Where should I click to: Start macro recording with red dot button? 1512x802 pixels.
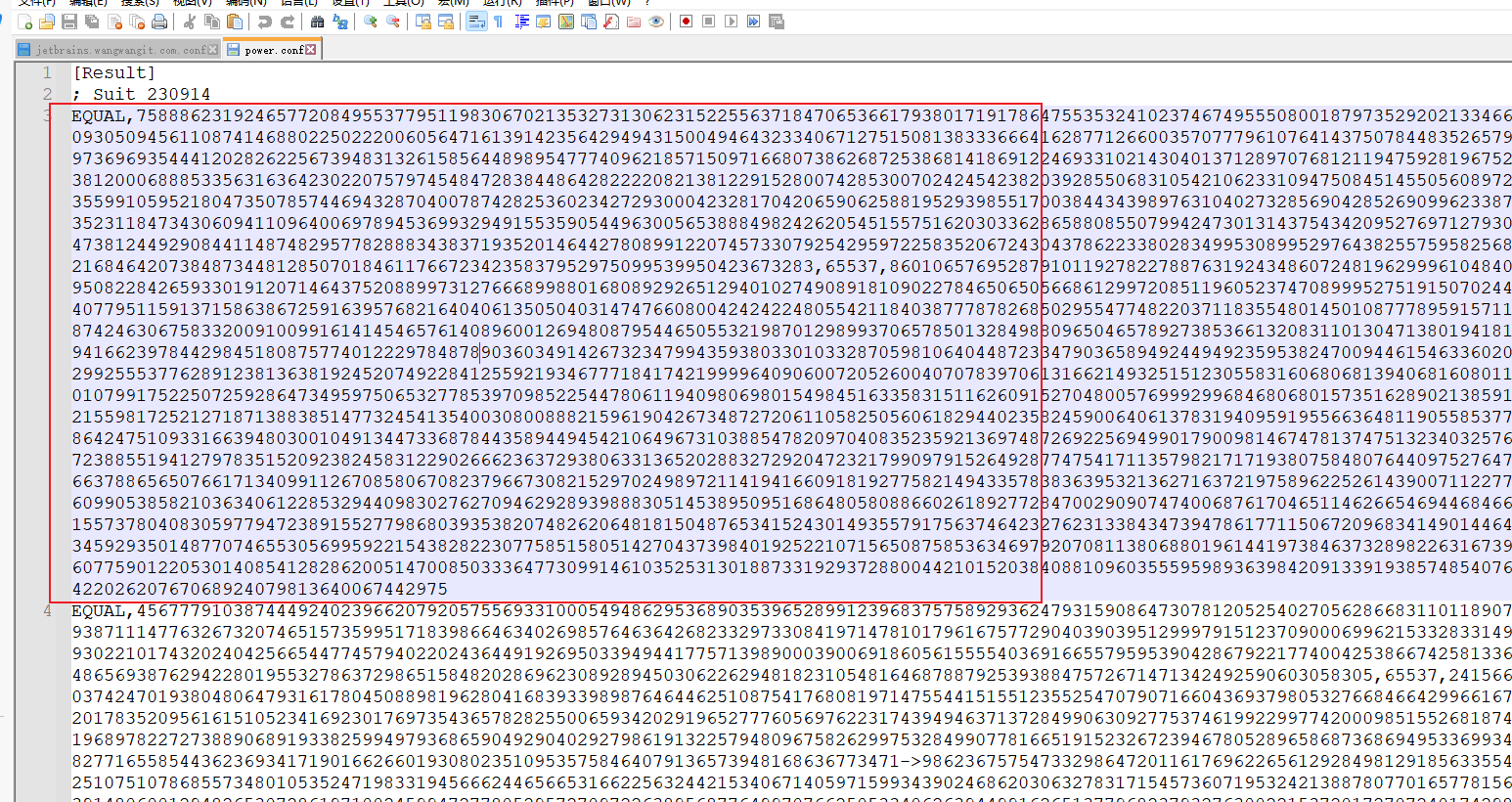click(x=686, y=22)
